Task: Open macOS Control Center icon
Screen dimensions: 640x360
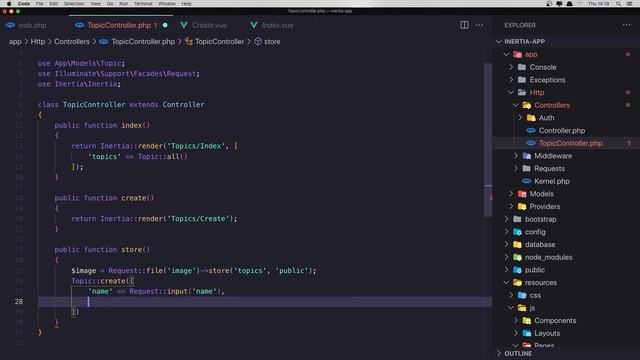Action: (629, 4)
